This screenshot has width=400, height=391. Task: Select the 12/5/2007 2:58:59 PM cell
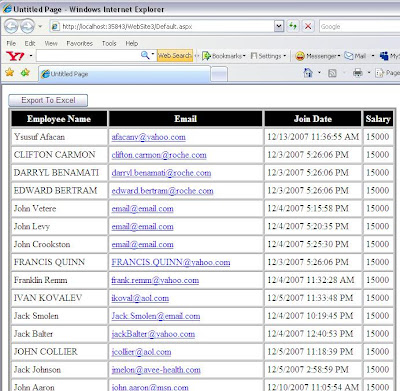pos(313,370)
